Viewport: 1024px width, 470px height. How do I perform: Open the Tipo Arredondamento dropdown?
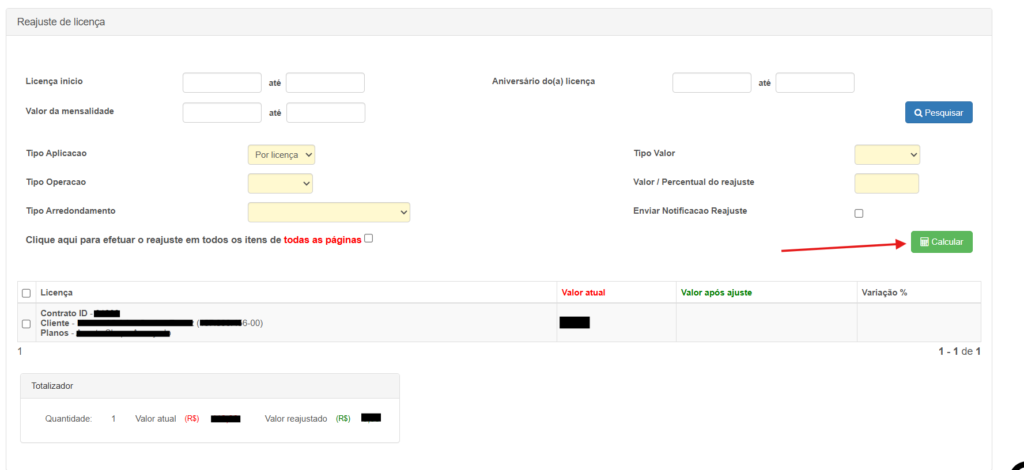(328, 212)
